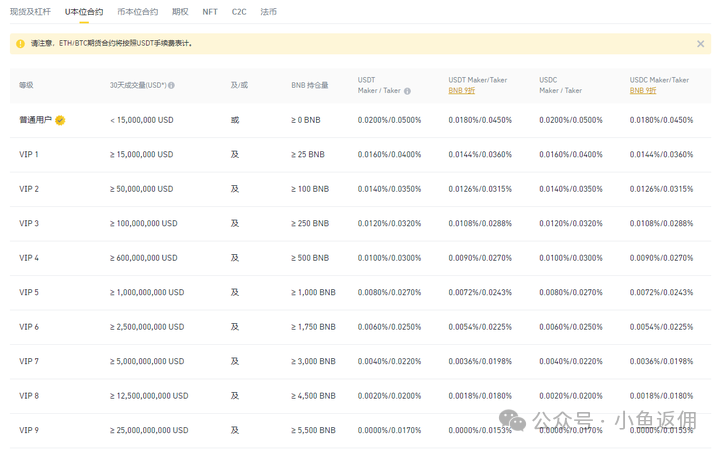This screenshot has width=720, height=450.
Task: Click the ≥ 1,000,000,000 USD volume cell
Action: (147, 292)
